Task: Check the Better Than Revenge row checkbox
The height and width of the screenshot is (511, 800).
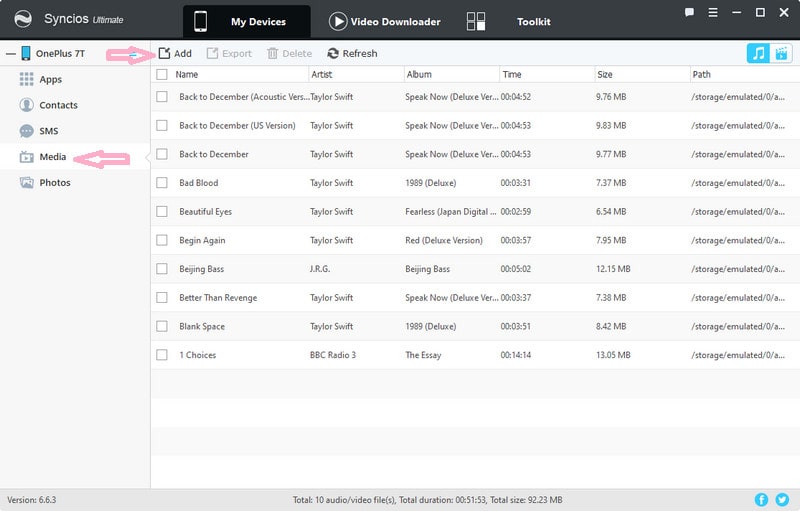Action: pos(162,297)
